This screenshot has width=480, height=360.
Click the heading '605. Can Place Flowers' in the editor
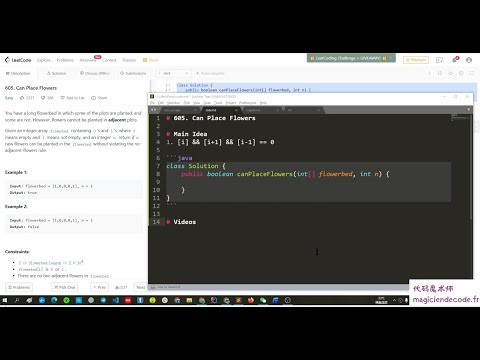point(214,118)
